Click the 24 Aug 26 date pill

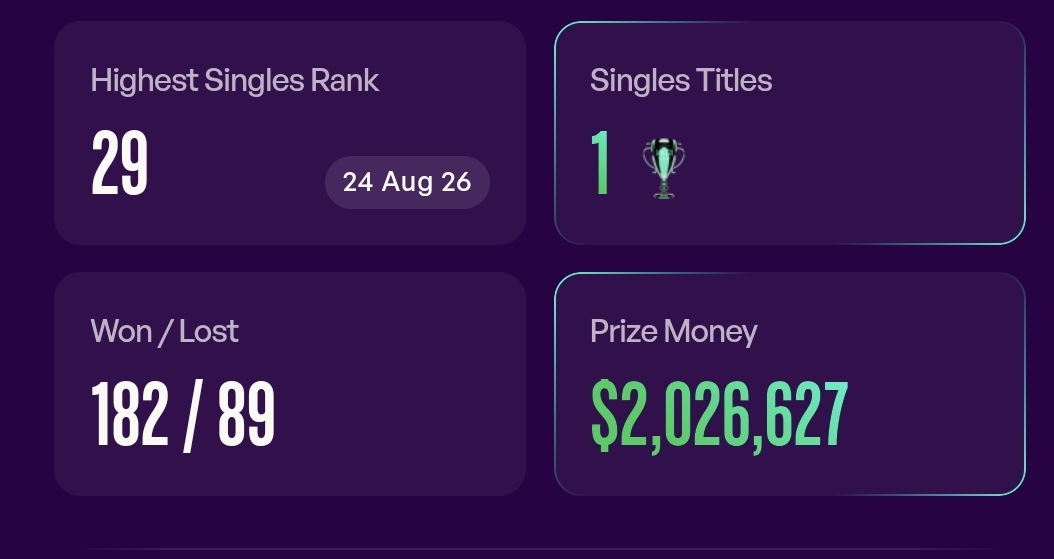(x=407, y=182)
